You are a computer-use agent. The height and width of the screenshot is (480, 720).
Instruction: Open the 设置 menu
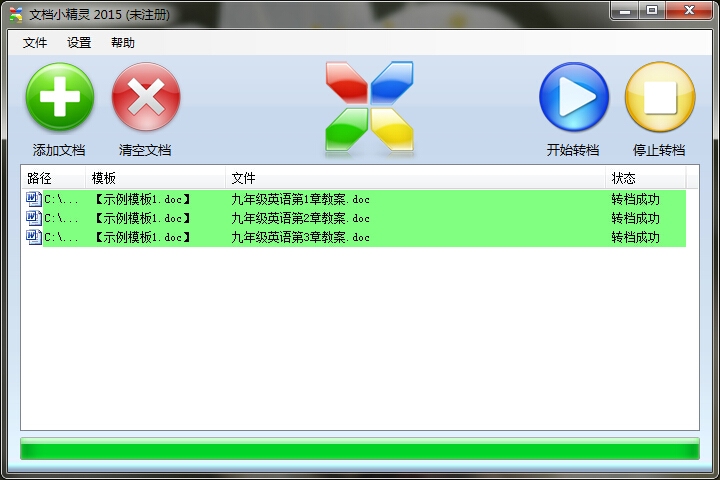(79, 43)
